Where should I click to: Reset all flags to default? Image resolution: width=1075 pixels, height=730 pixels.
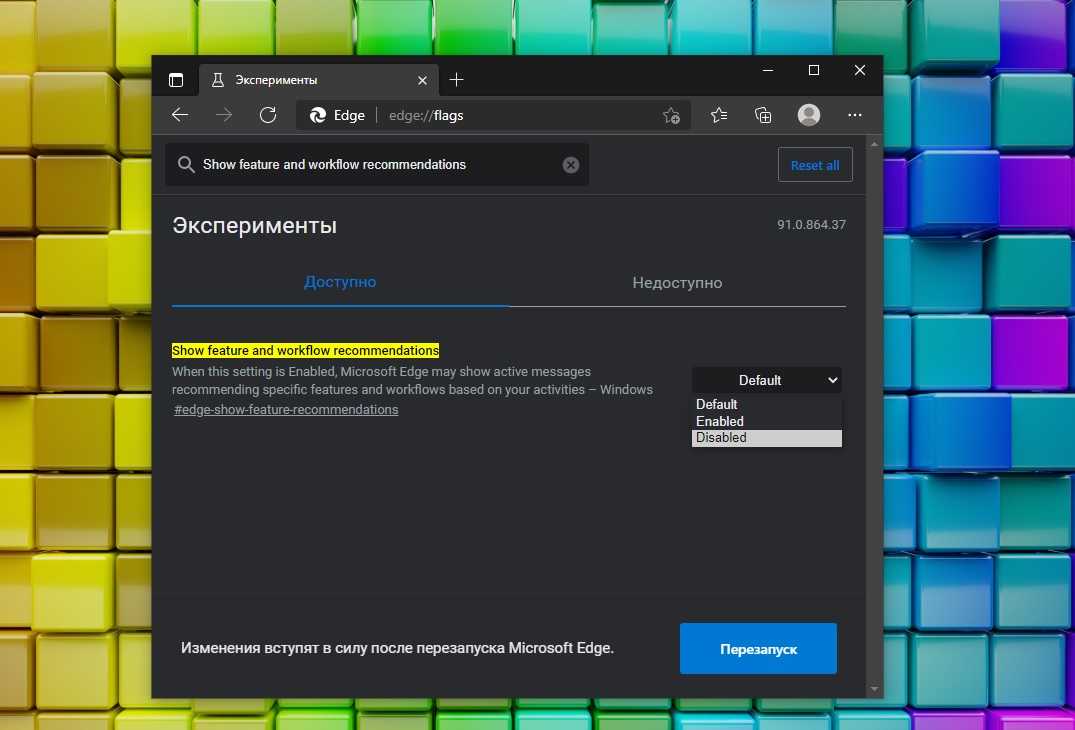click(x=815, y=165)
